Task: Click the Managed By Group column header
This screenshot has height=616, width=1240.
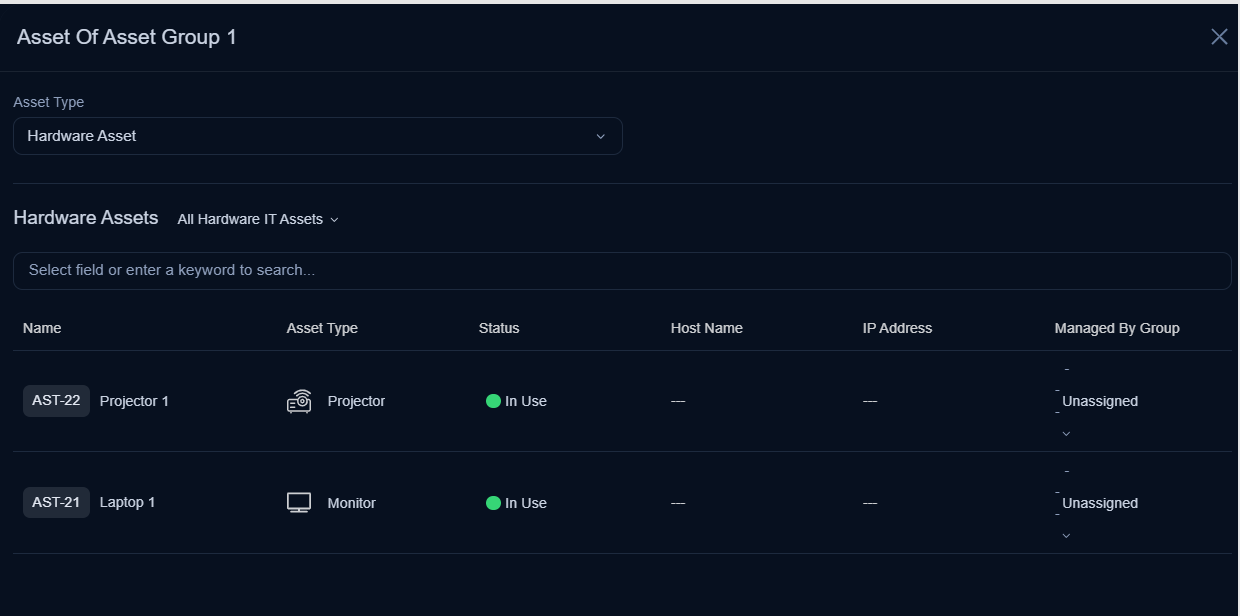Action: [1117, 328]
